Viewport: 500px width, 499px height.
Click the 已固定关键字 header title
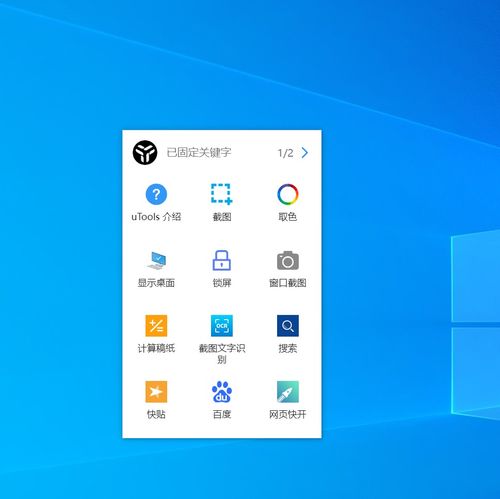pyautogui.click(x=199, y=153)
